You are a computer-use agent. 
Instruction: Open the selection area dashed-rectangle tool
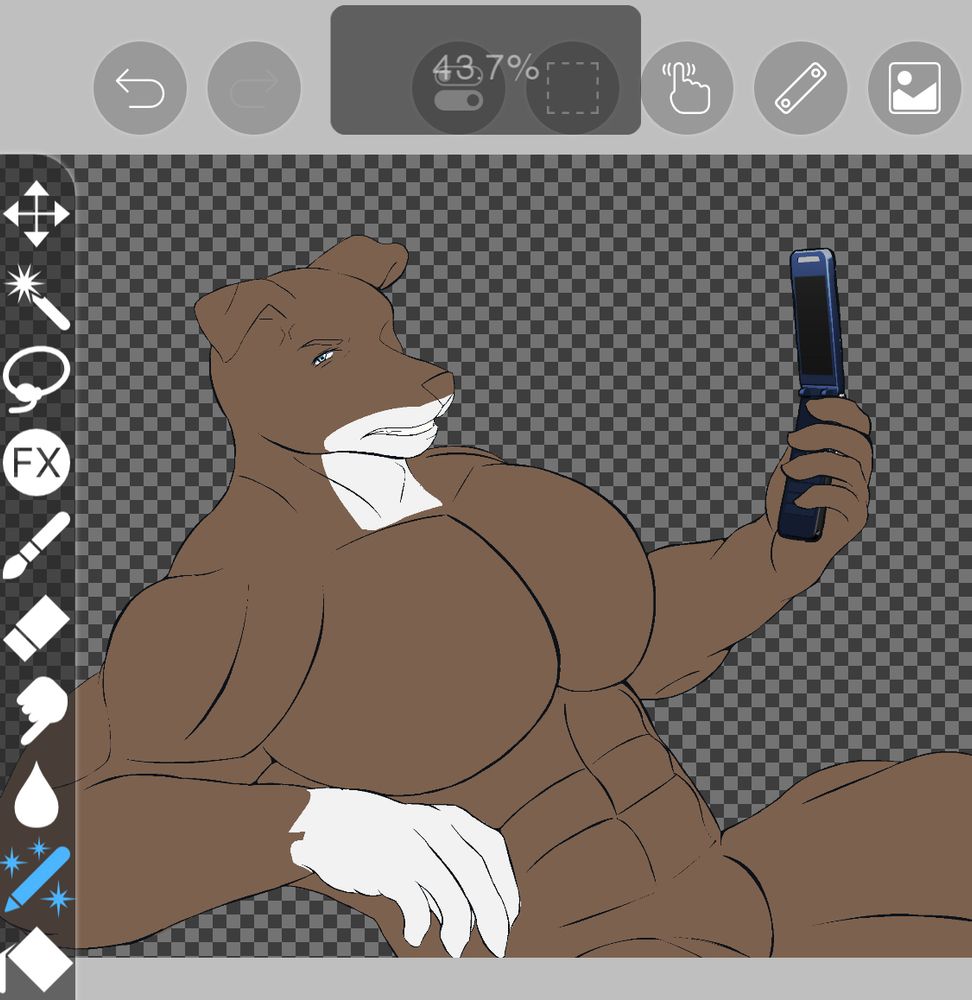[572, 88]
